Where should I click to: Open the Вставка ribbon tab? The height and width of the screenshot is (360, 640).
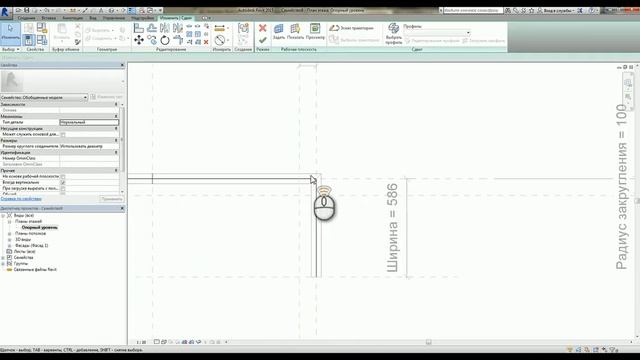[49, 18]
